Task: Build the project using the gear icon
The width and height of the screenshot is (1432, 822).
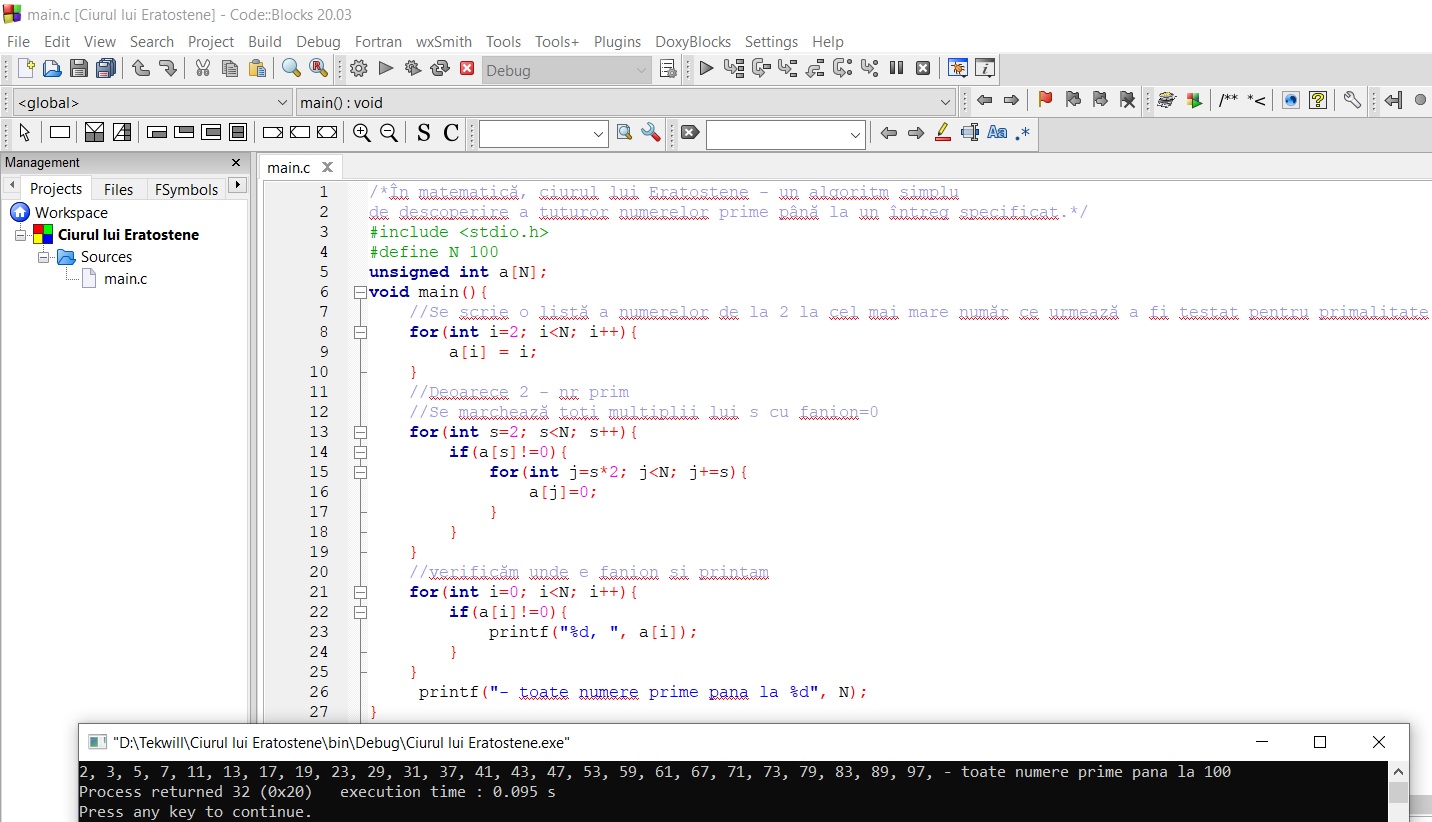Action: [x=358, y=69]
